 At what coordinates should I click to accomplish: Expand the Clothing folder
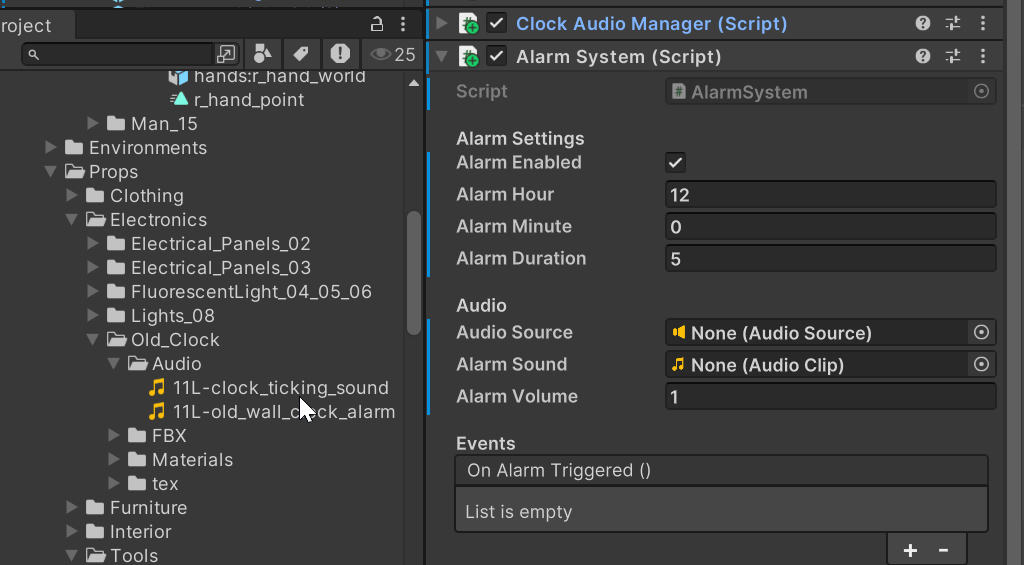(72, 195)
